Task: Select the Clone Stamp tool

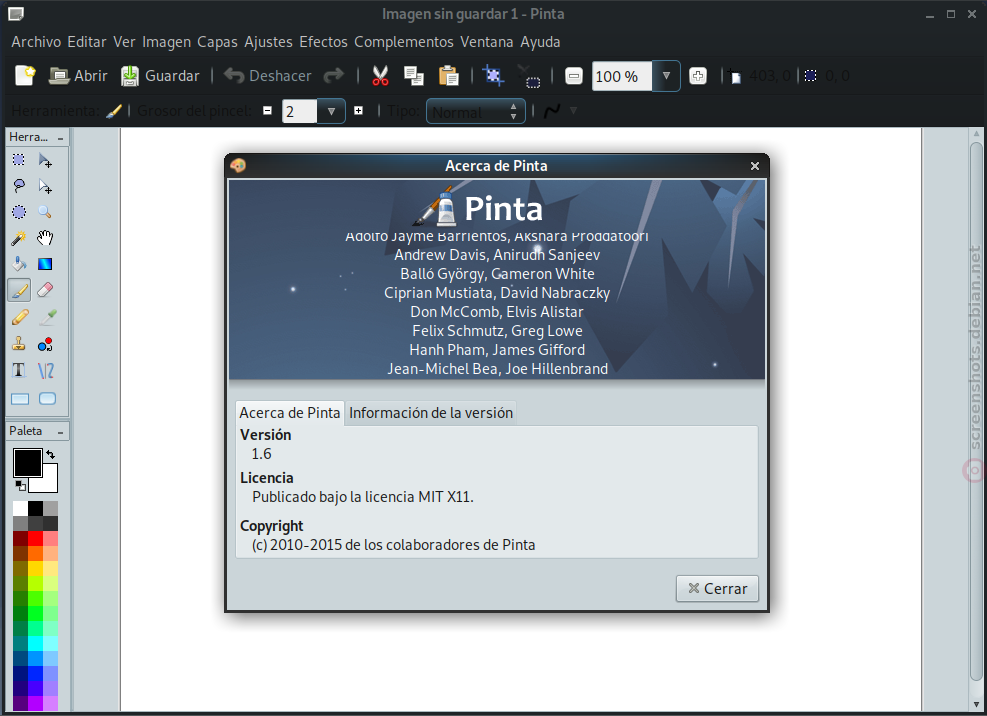Action: (19, 344)
